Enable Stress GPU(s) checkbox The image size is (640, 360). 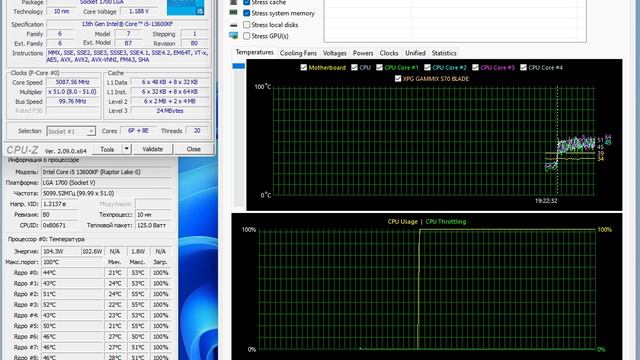click(x=247, y=36)
